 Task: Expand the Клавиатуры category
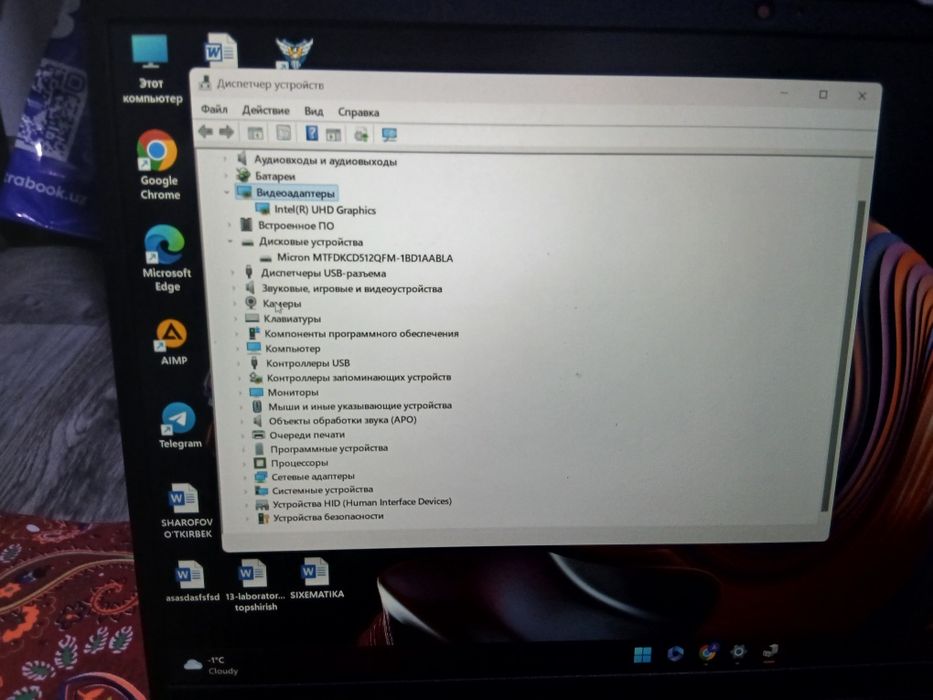[235, 318]
